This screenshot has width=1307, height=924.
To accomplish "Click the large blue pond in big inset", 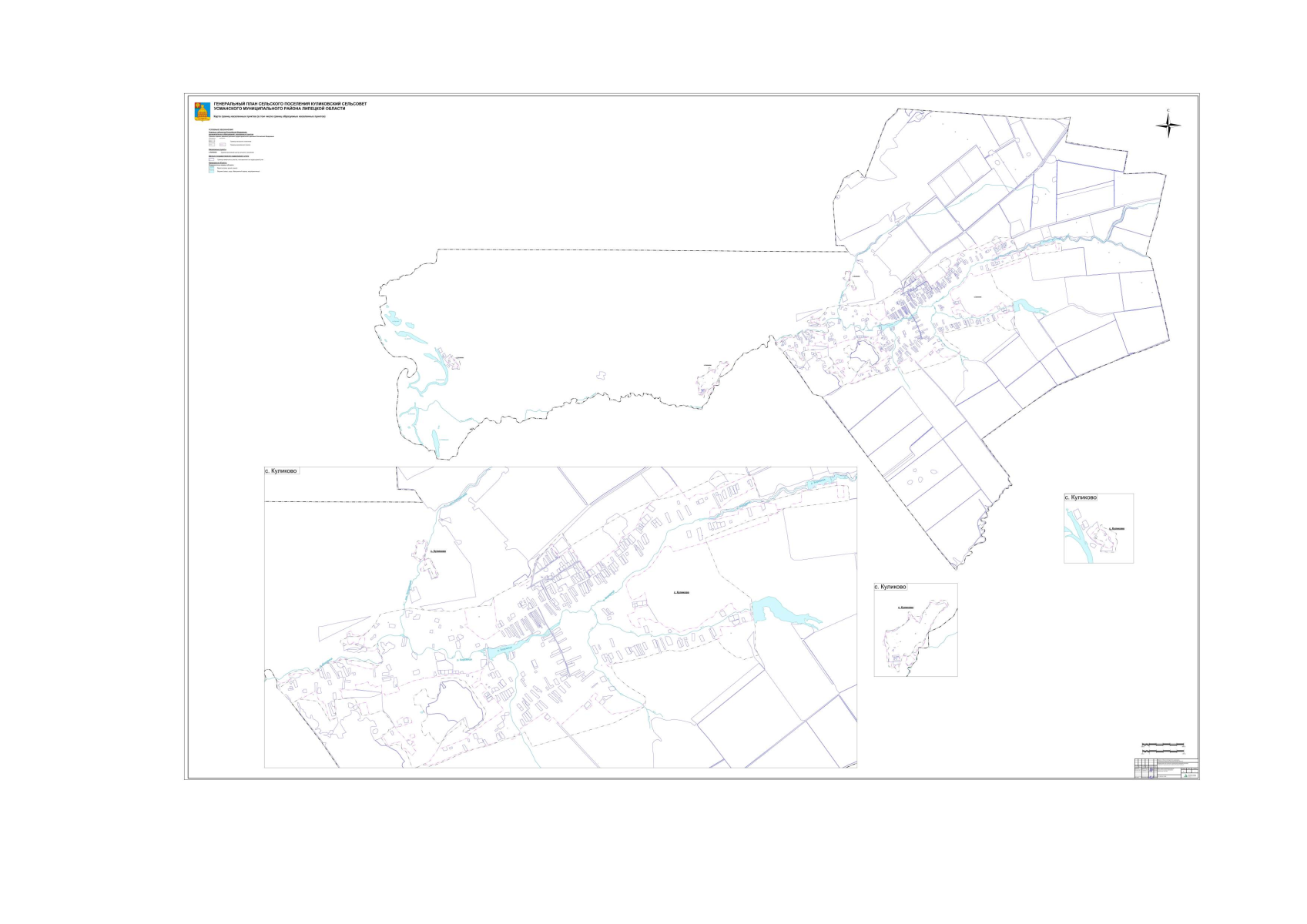I will point(778,611).
